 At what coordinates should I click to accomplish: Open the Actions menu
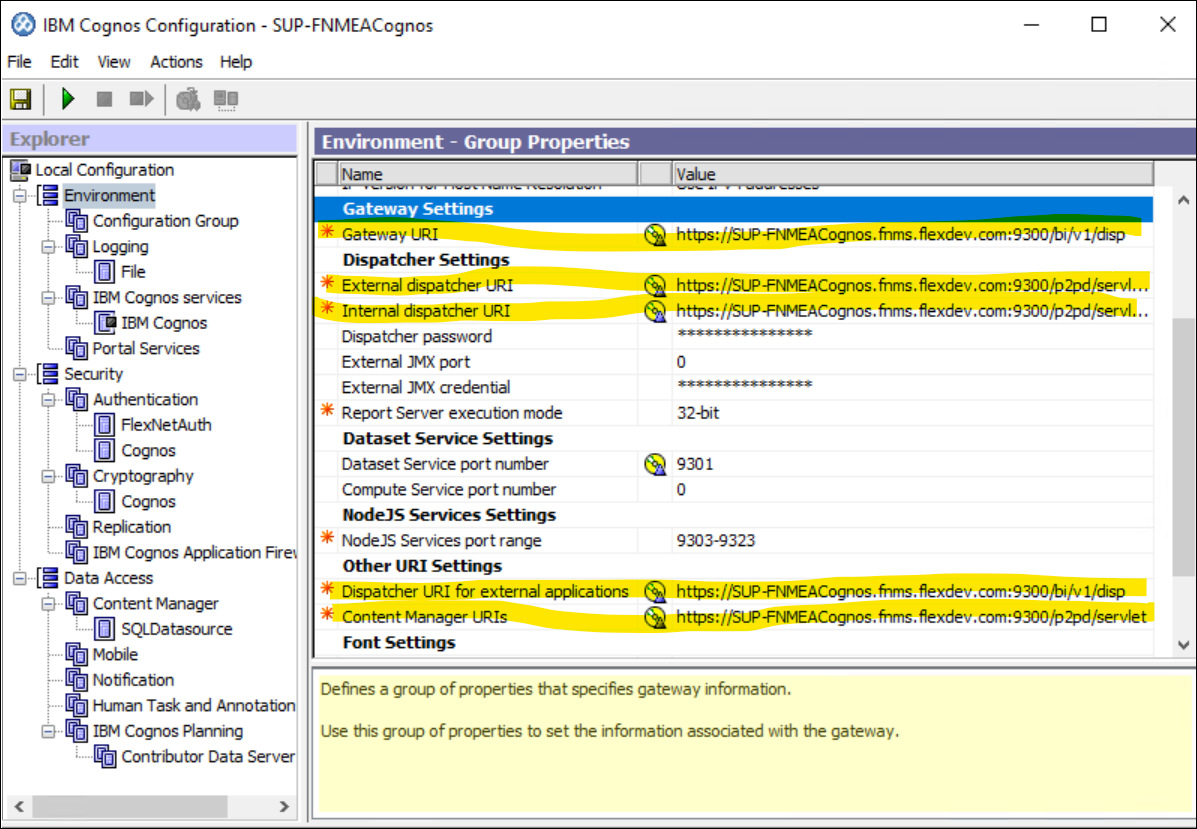tap(176, 62)
